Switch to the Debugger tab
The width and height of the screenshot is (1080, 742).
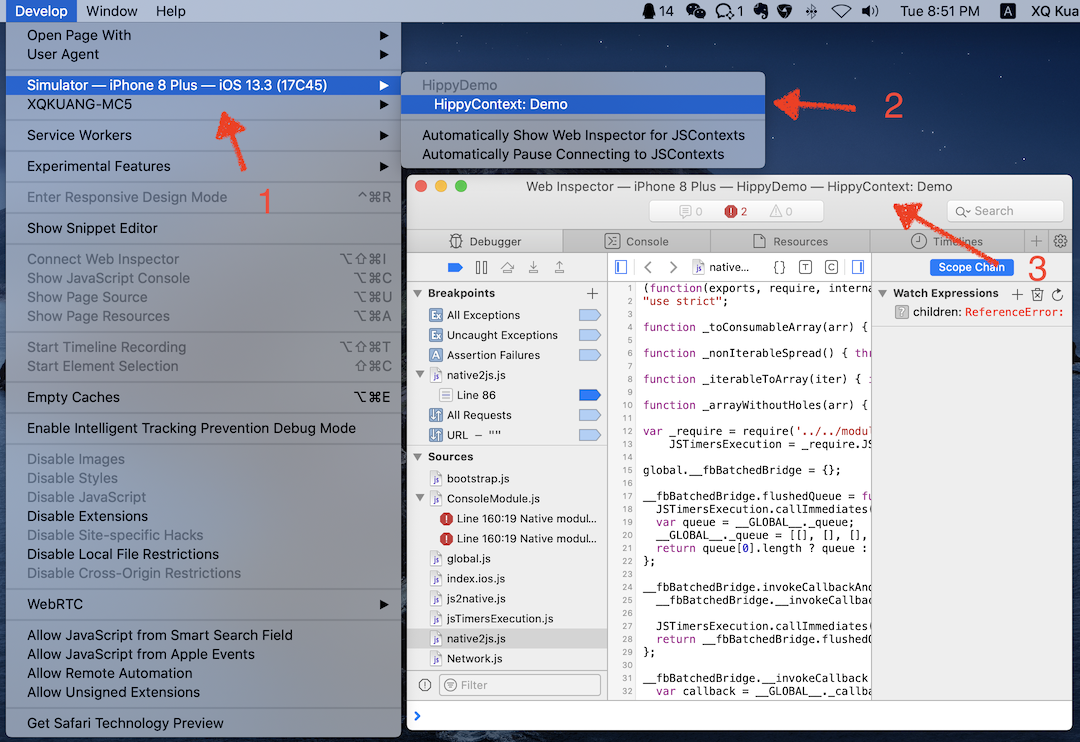[485, 241]
